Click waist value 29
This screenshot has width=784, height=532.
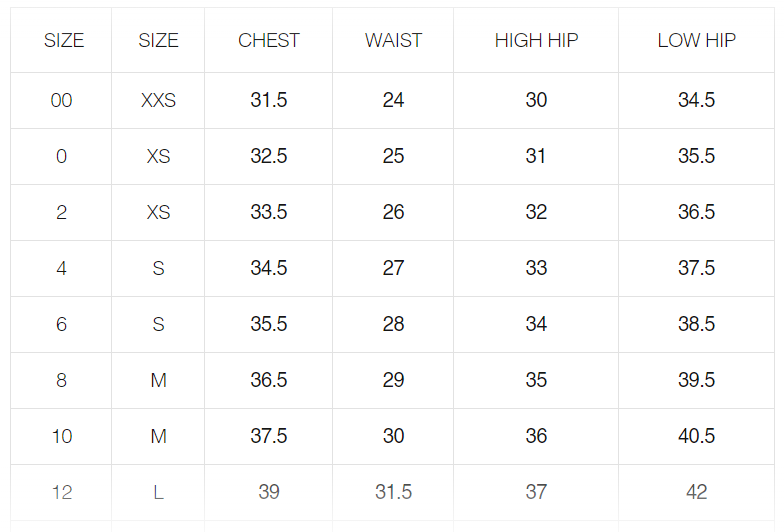tap(393, 381)
